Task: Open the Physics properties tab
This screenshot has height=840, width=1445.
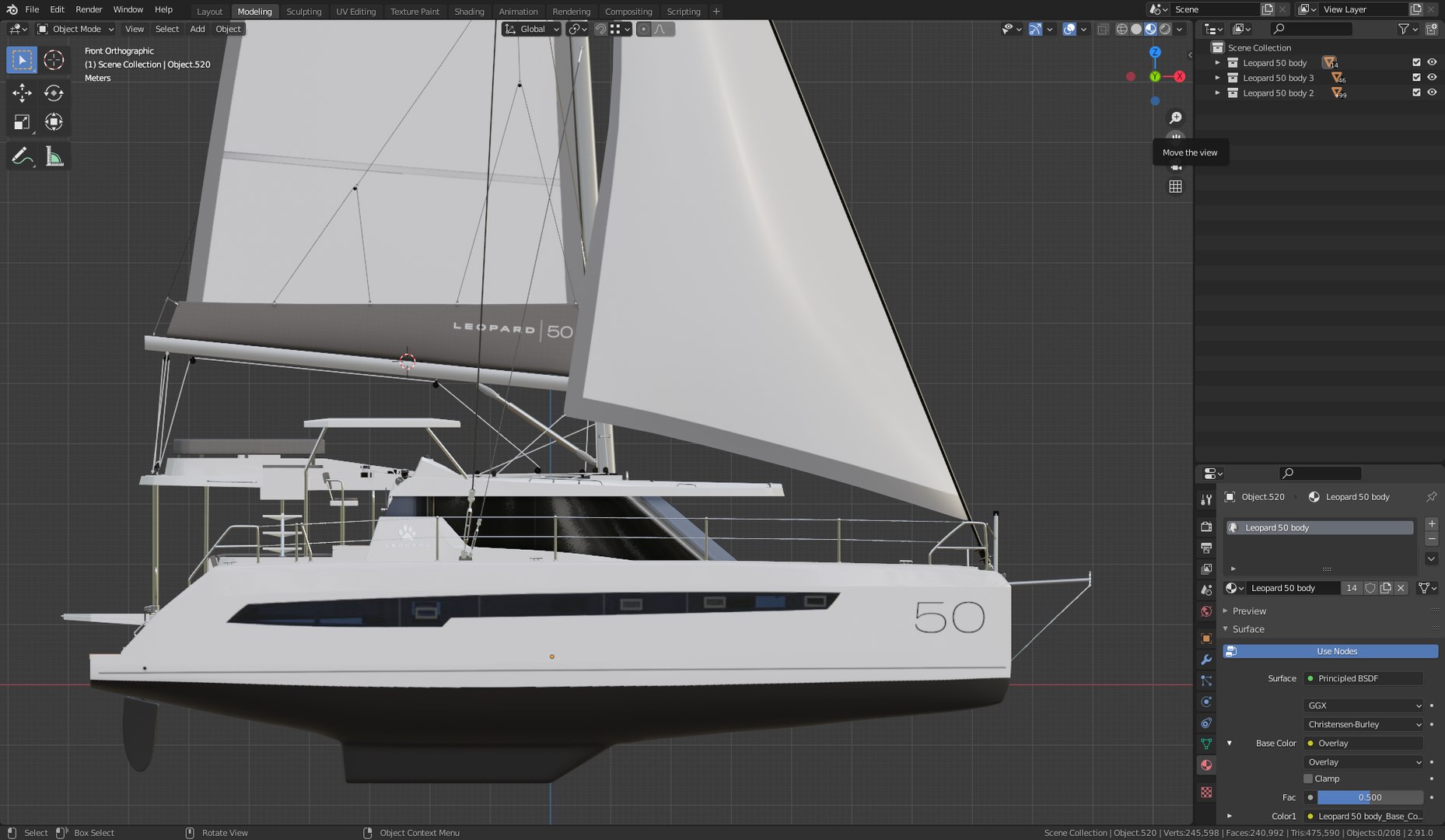Action: coord(1206,702)
